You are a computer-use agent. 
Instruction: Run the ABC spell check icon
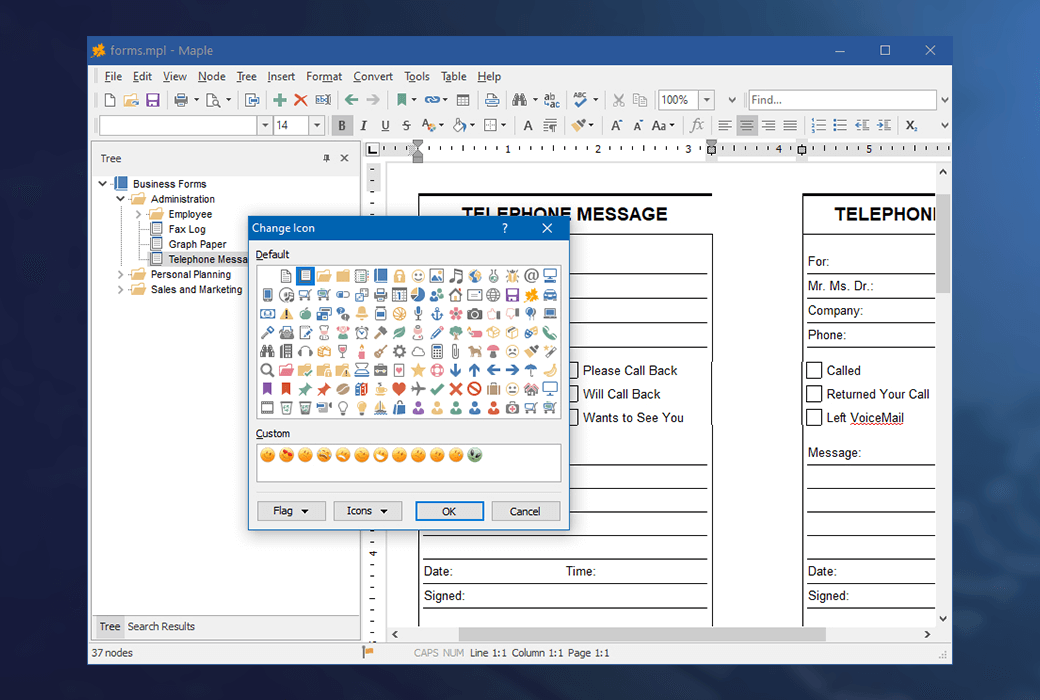(x=580, y=100)
